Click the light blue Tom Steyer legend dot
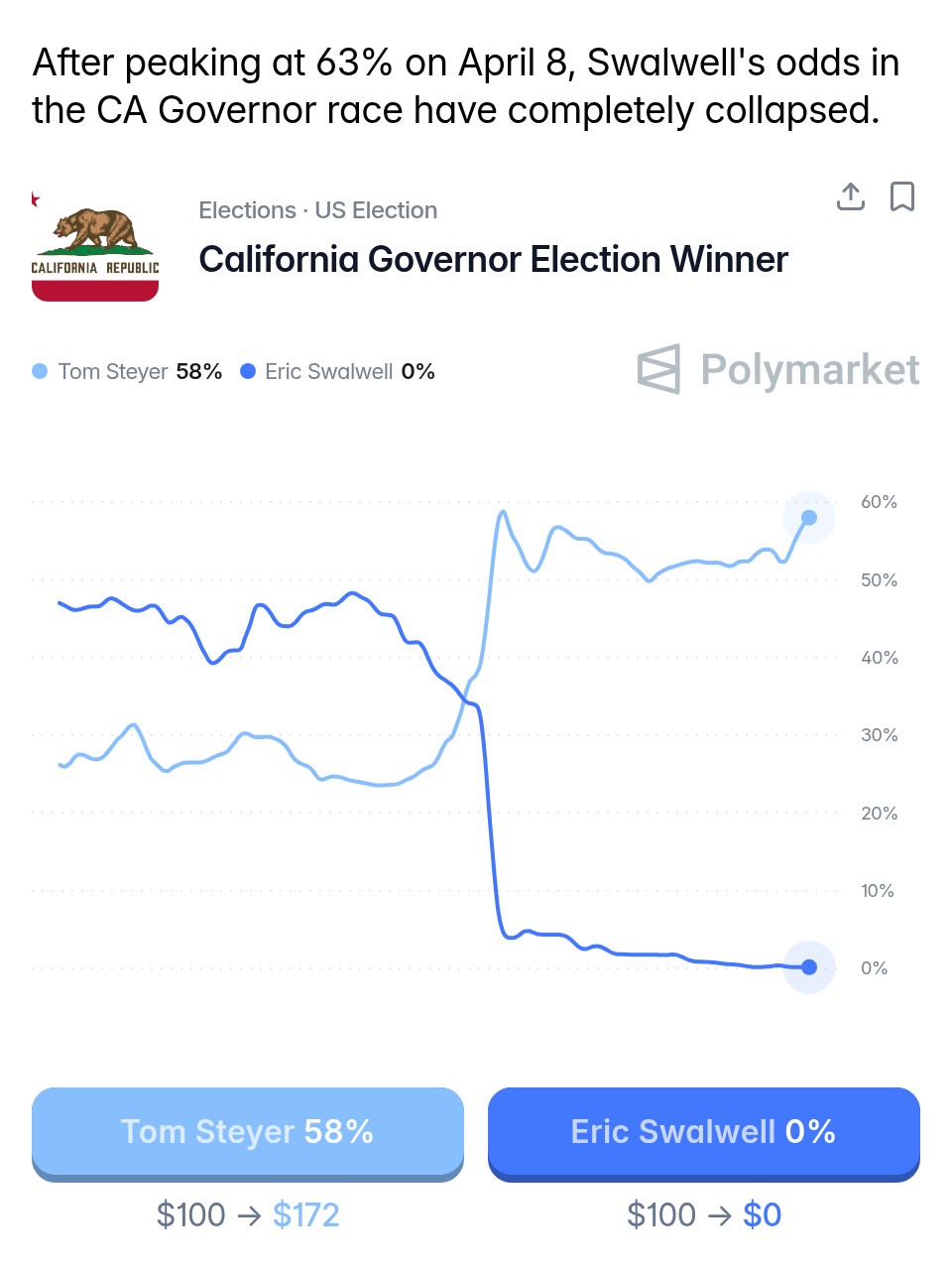The width and height of the screenshot is (952, 1270). [x=40, y=371]
